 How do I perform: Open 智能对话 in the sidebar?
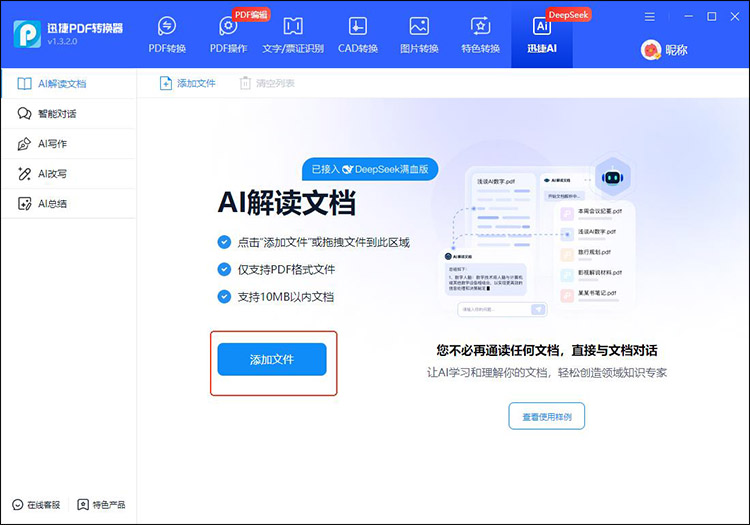(57, 113)
